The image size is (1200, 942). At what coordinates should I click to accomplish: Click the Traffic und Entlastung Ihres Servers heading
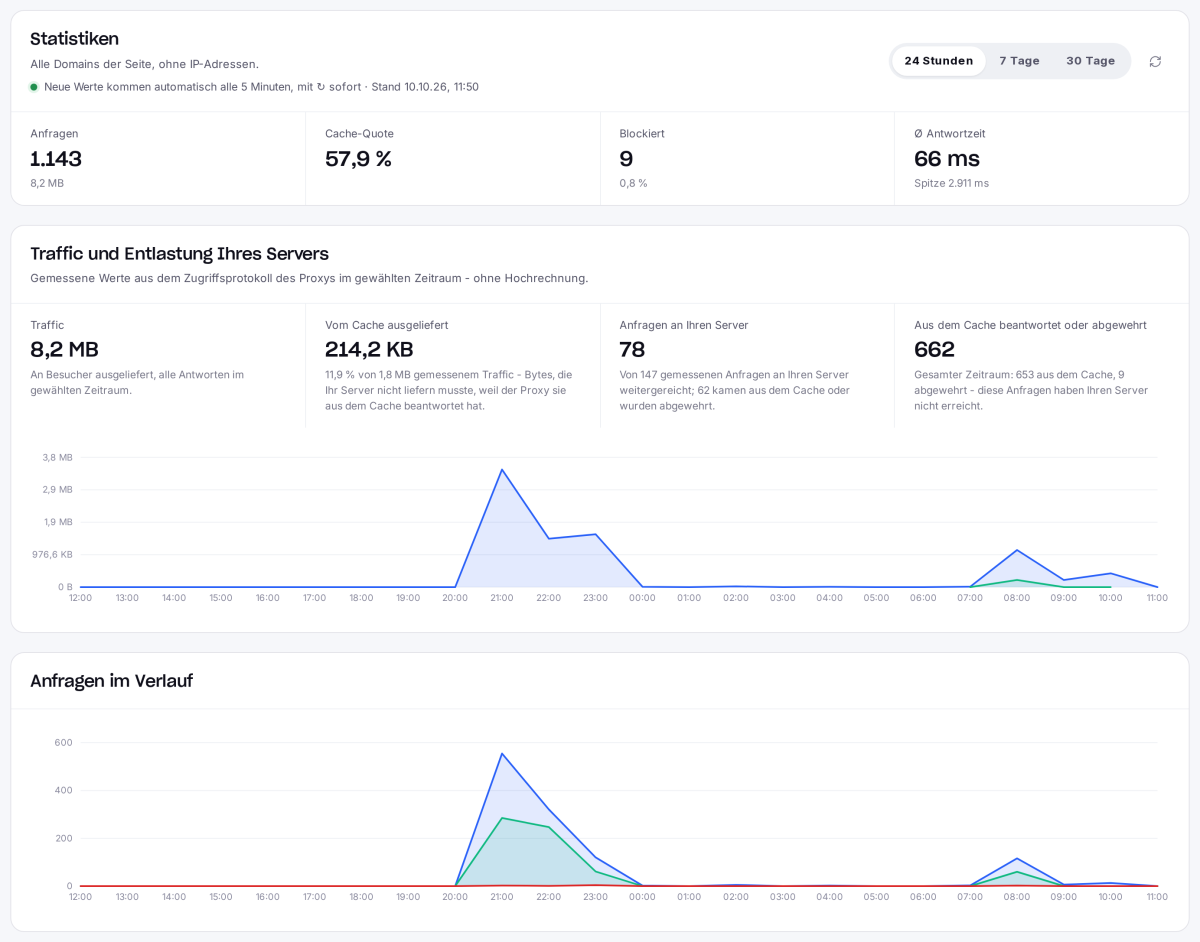coord(179,254)
